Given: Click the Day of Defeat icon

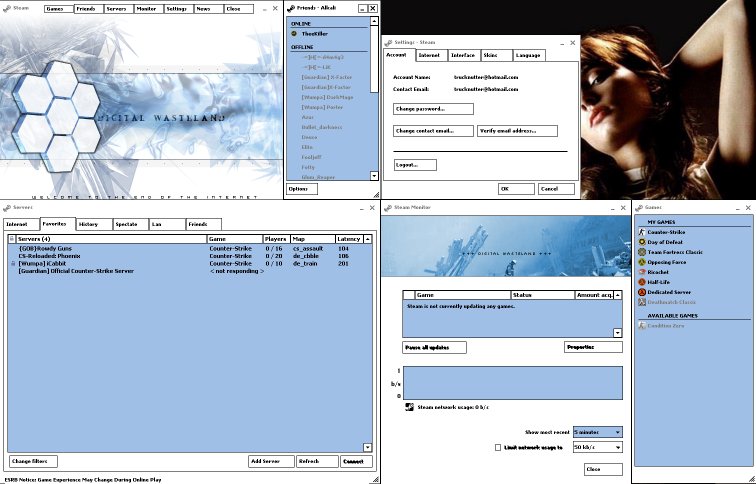Looking at the screenshot, I should click(x=642, y=242).
